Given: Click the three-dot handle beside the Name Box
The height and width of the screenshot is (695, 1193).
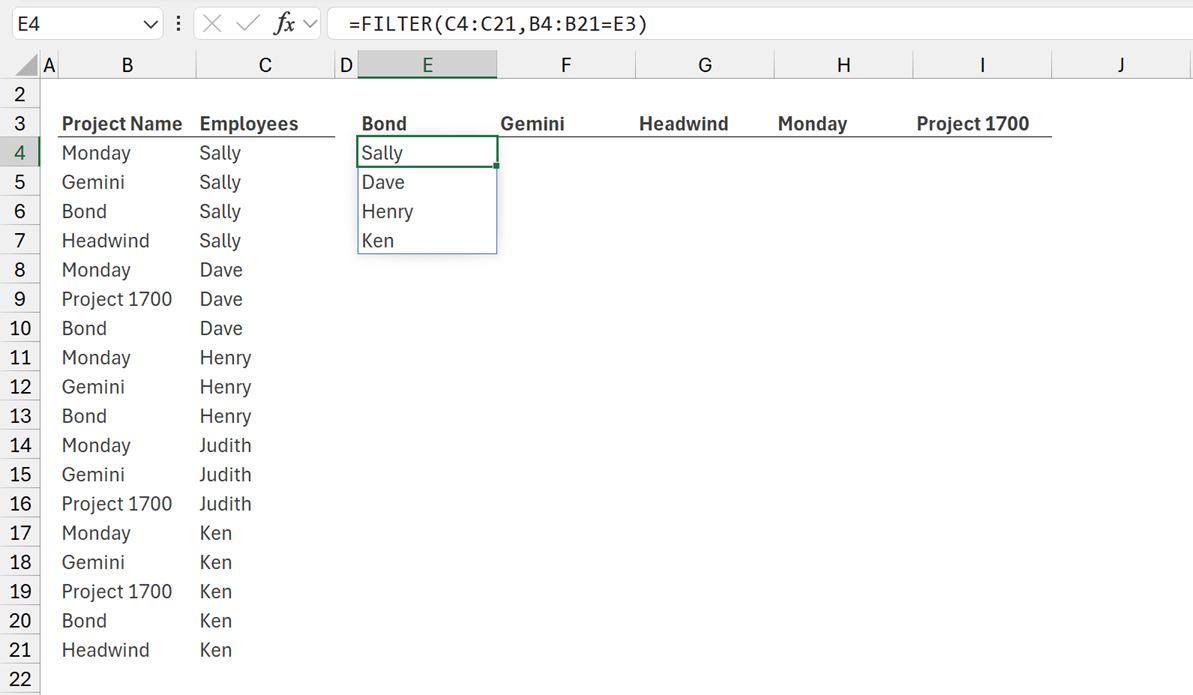Looking at the screenshot, I should coord(178,24).
